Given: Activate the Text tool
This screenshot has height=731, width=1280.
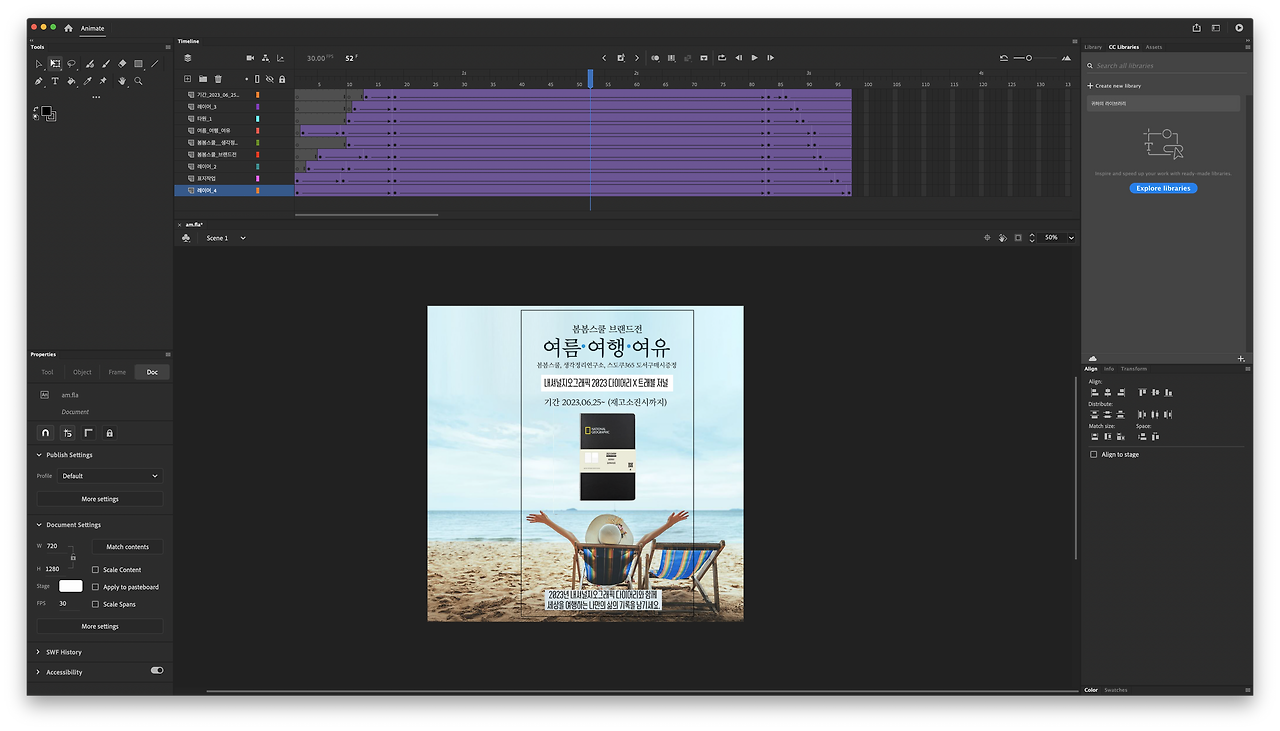Looking at the screenshot, I should [x=55, y=81].
